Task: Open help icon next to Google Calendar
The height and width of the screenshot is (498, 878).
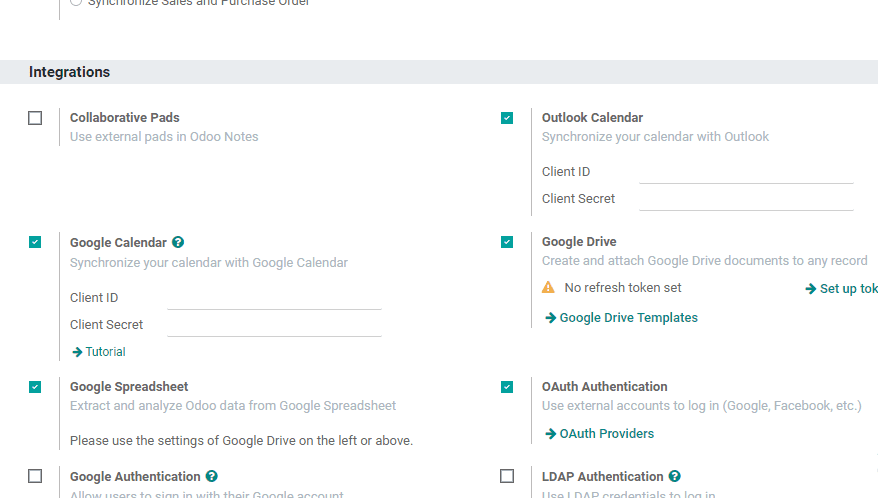Action: pyautogui.click(x=178, y=243)
